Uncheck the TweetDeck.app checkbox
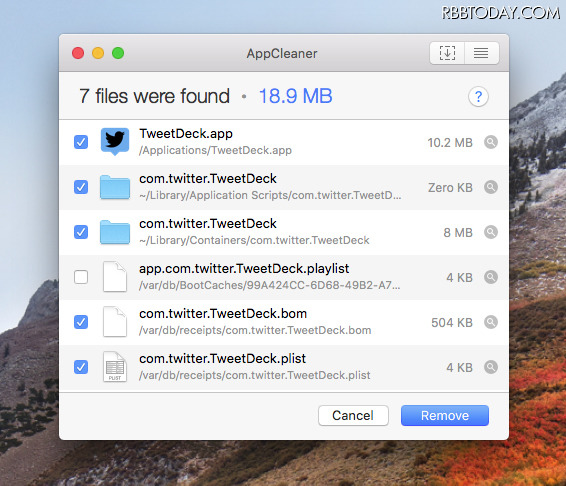The height and width of the screenshot is (486, 566). click(81, 142)
